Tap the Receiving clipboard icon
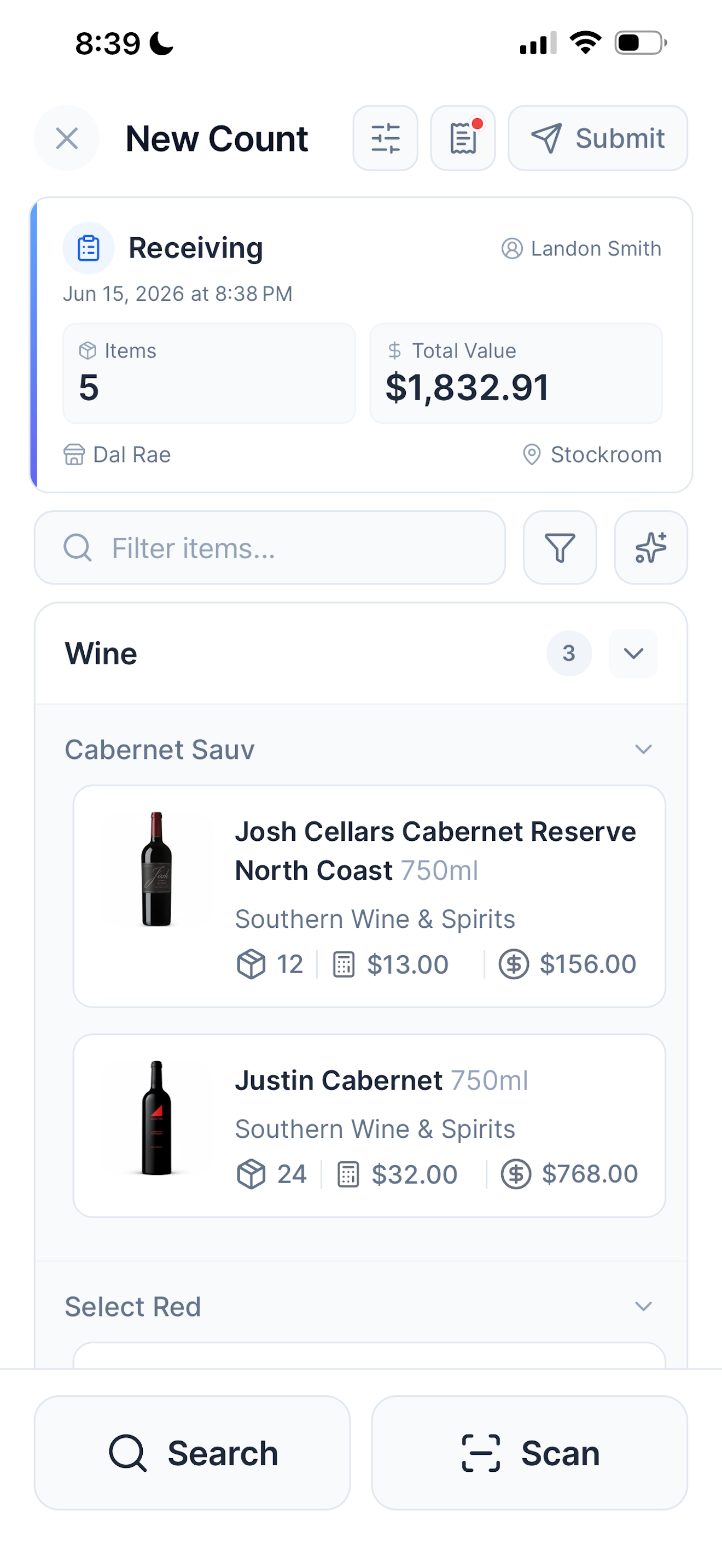The image size is (722, 1568). tap(89, 248)
